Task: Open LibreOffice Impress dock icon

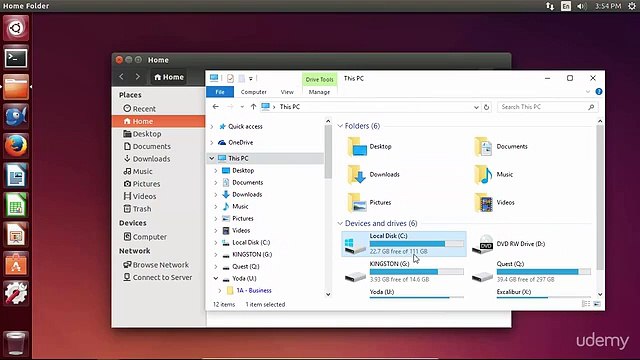Action: click(x=16, y=234)
